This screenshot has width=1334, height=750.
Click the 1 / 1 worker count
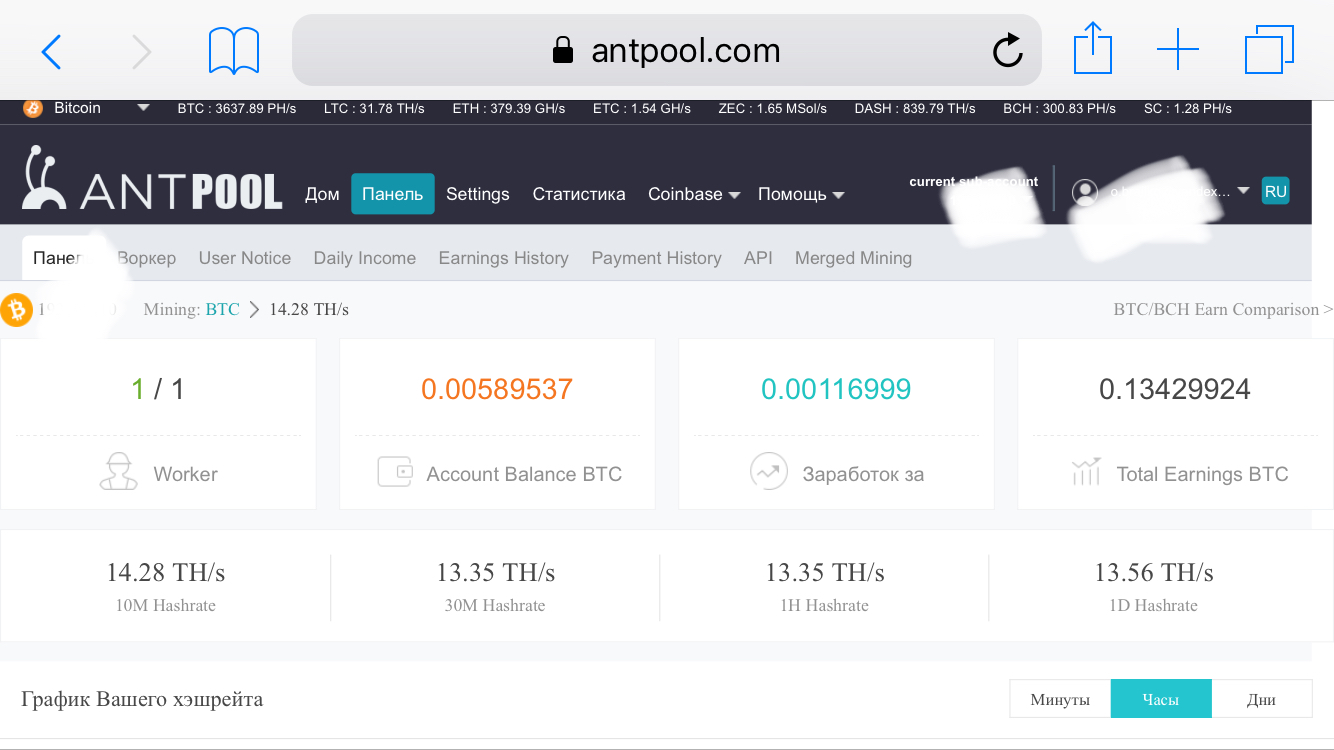pos(158,389)
